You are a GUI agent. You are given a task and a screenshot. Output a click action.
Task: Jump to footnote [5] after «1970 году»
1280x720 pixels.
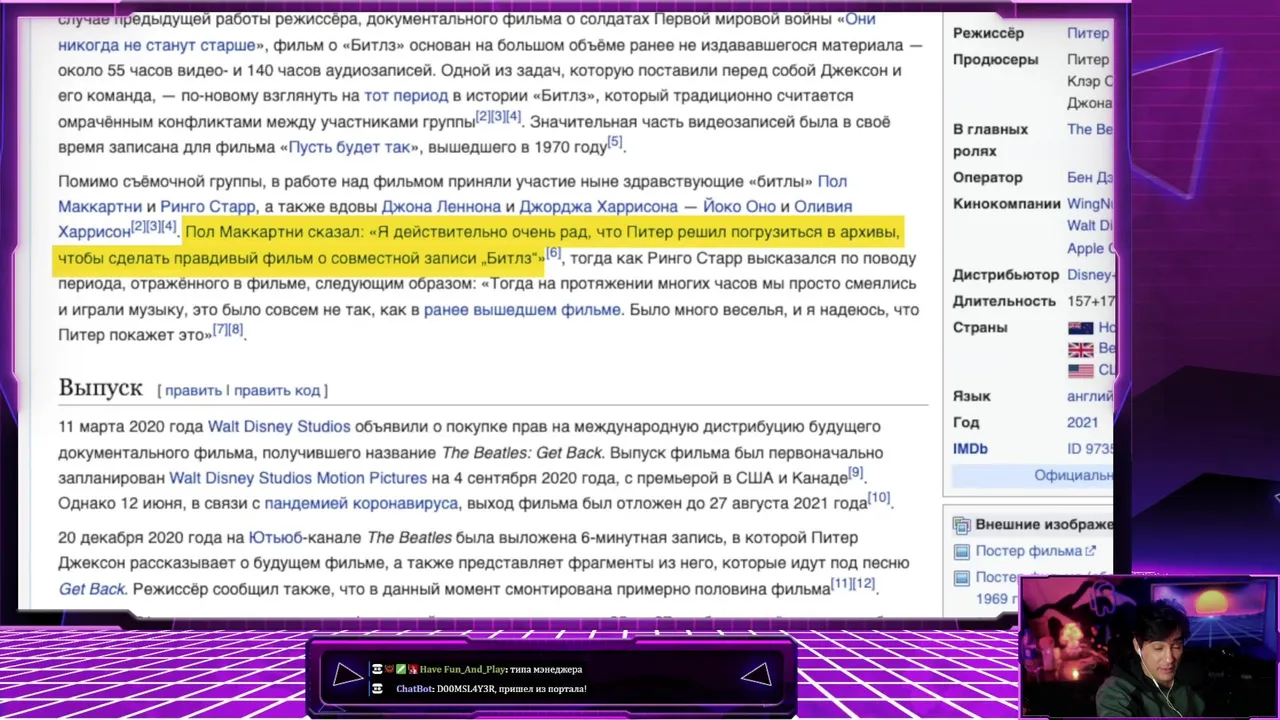[615, 142]
